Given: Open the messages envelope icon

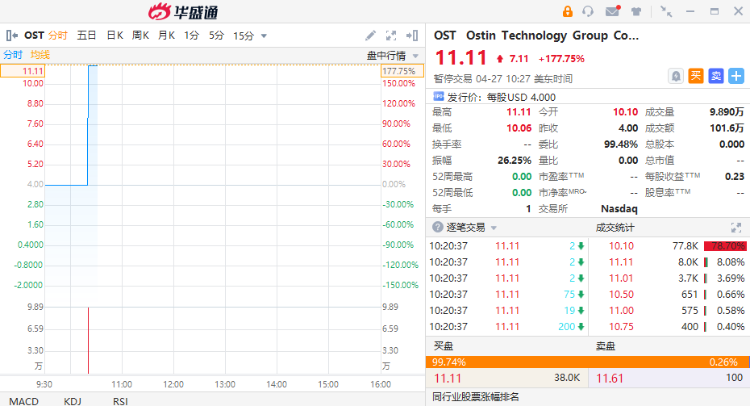Looking at the screenshot, I should pyautogui.click(x=612, y=12).
